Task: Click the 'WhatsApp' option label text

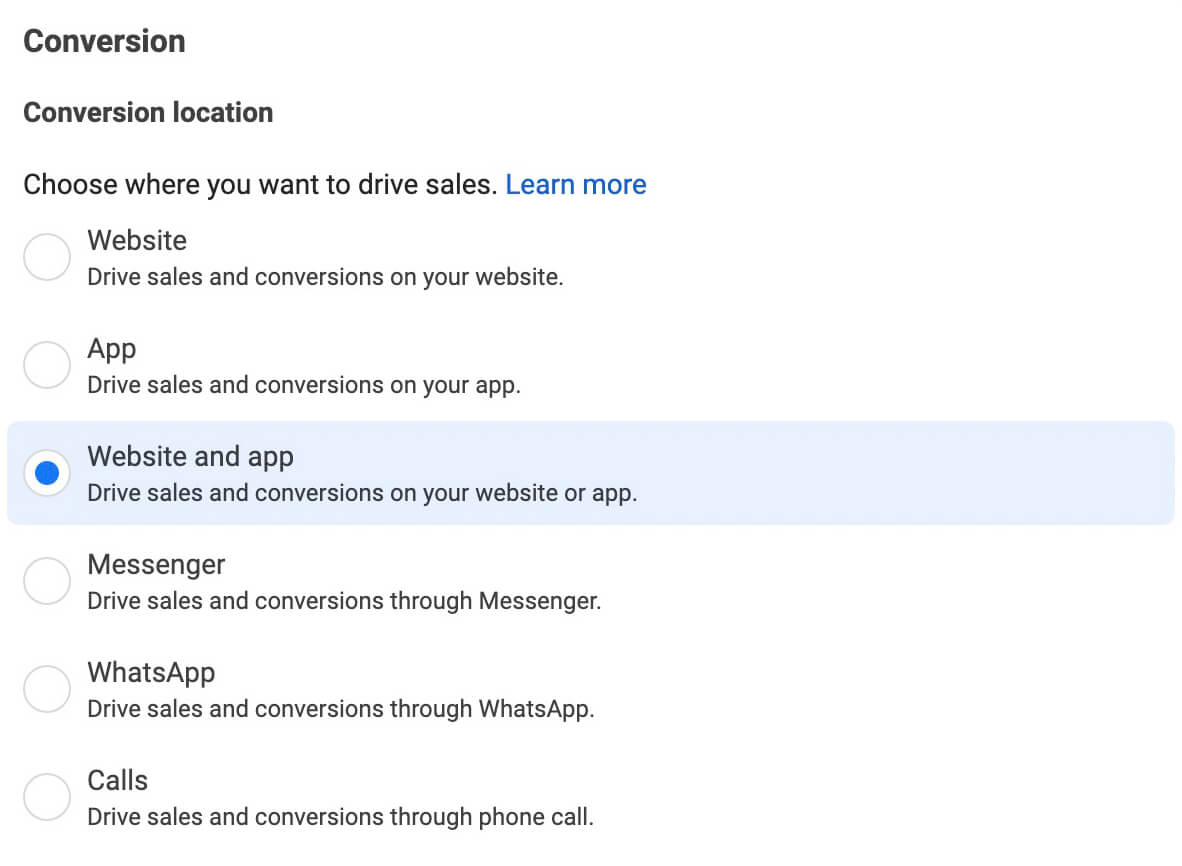Action: click(x=151, y=673)
